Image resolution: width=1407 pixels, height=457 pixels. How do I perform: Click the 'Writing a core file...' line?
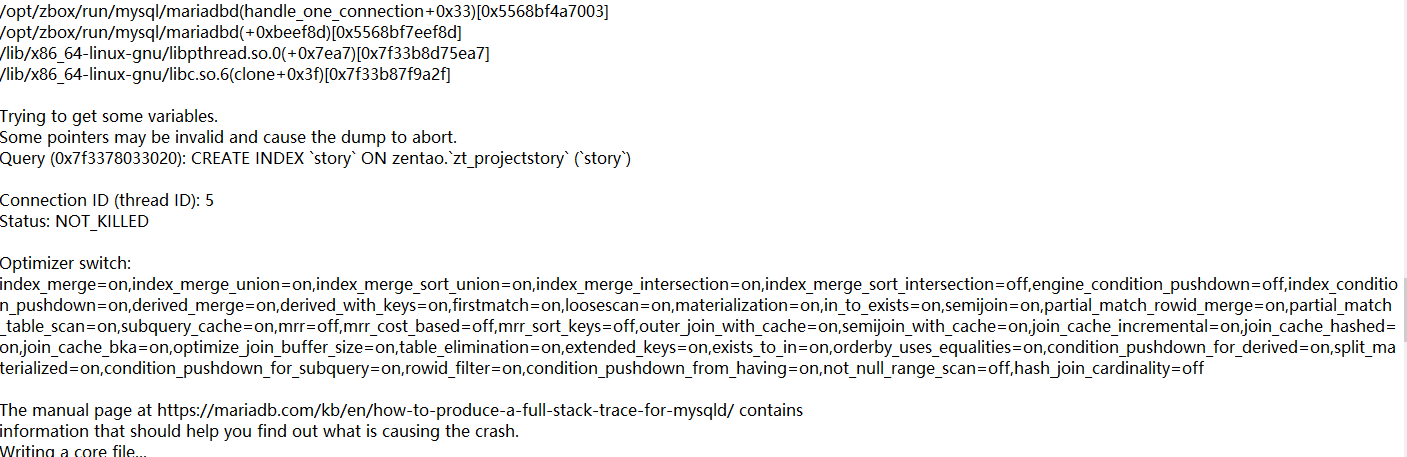tap(73, 452)
